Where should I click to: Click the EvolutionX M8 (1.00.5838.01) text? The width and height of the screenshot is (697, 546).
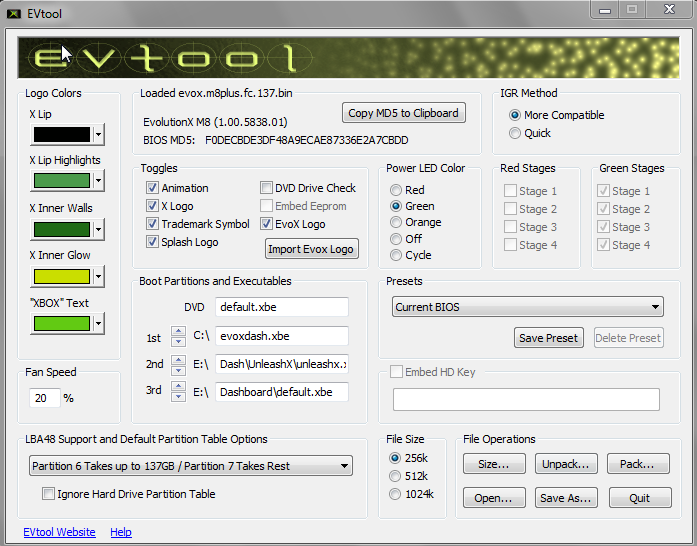click(215, 122)
